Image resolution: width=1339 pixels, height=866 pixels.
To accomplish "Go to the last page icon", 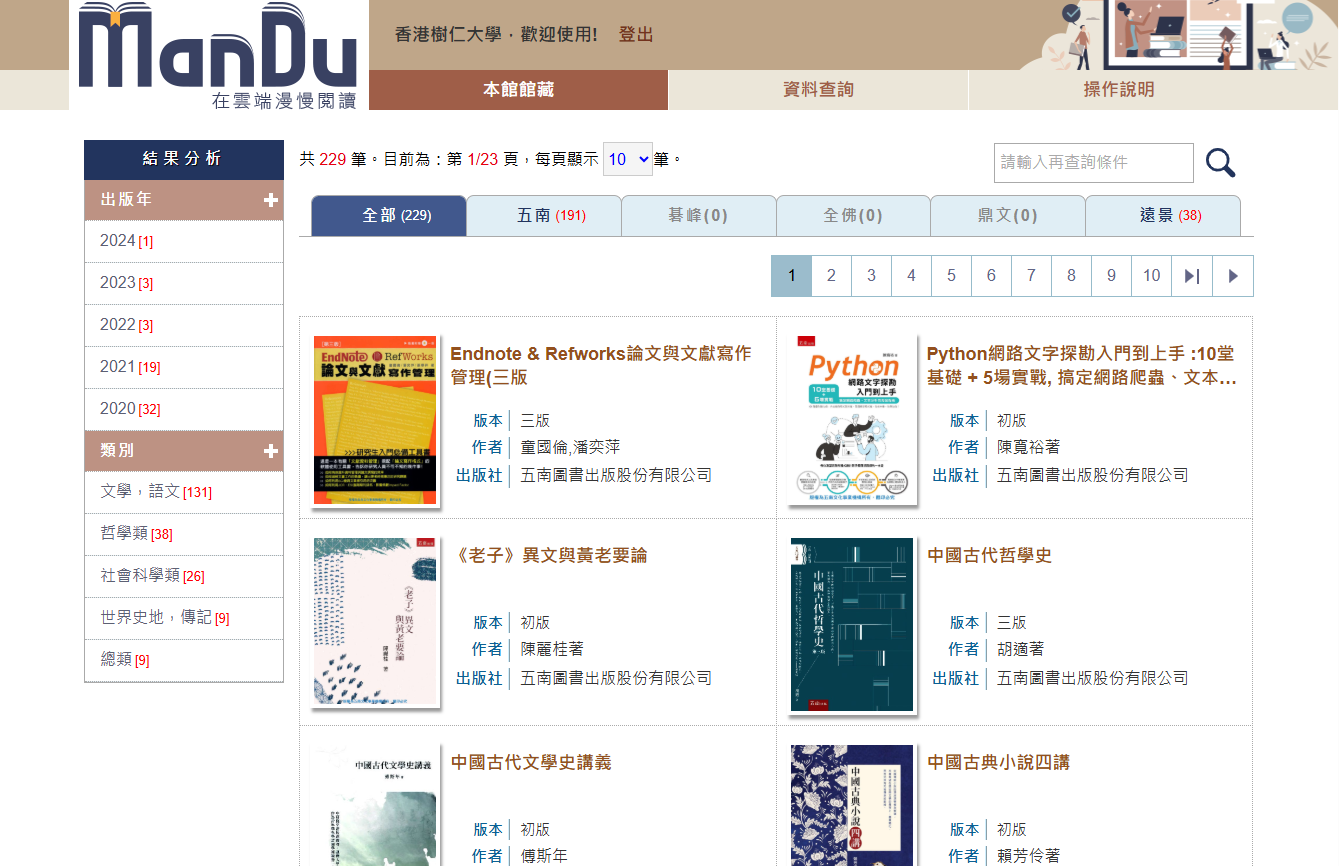I will point(1192,276).
